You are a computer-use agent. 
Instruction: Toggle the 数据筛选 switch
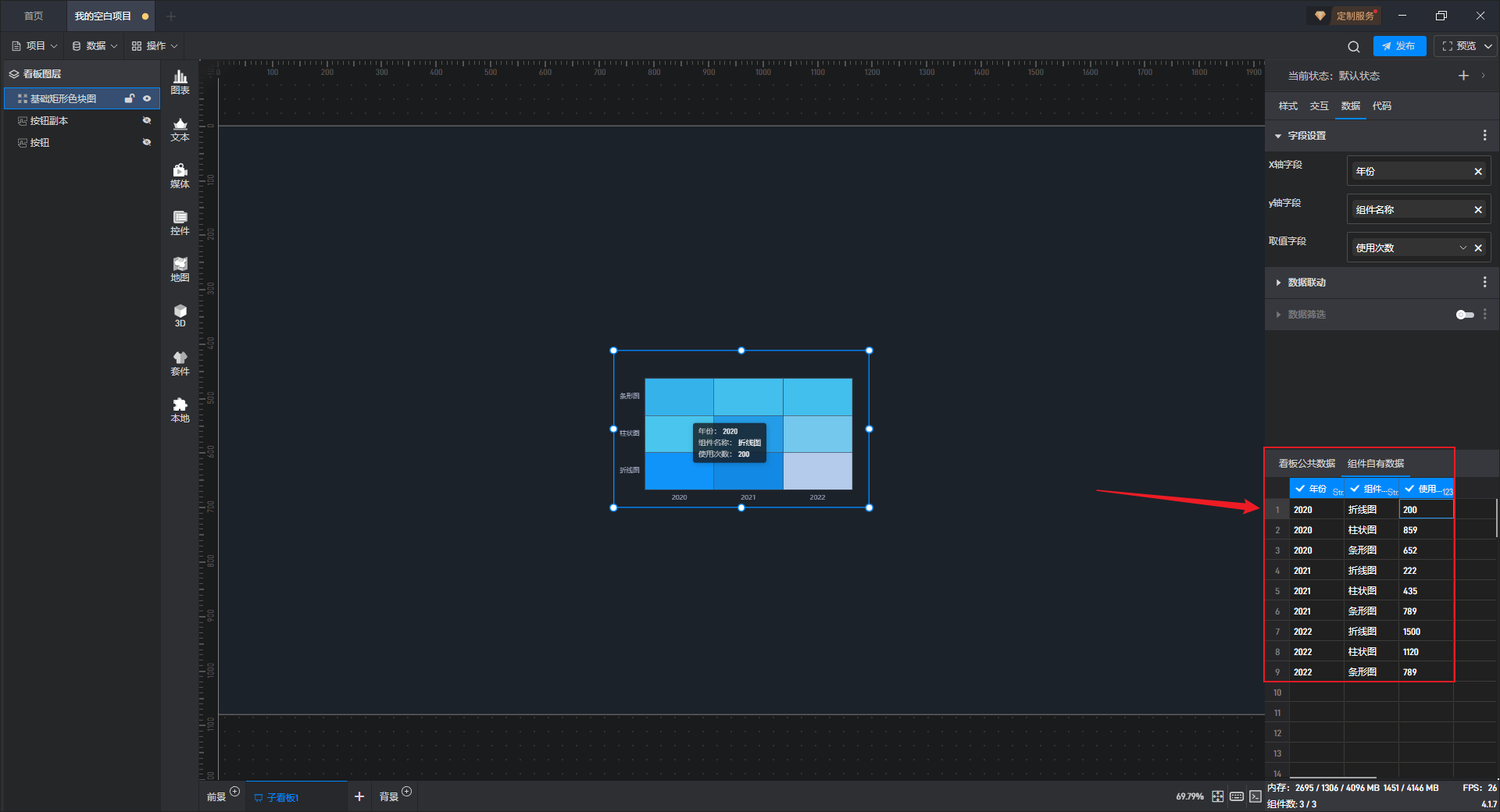[1464, 315]
